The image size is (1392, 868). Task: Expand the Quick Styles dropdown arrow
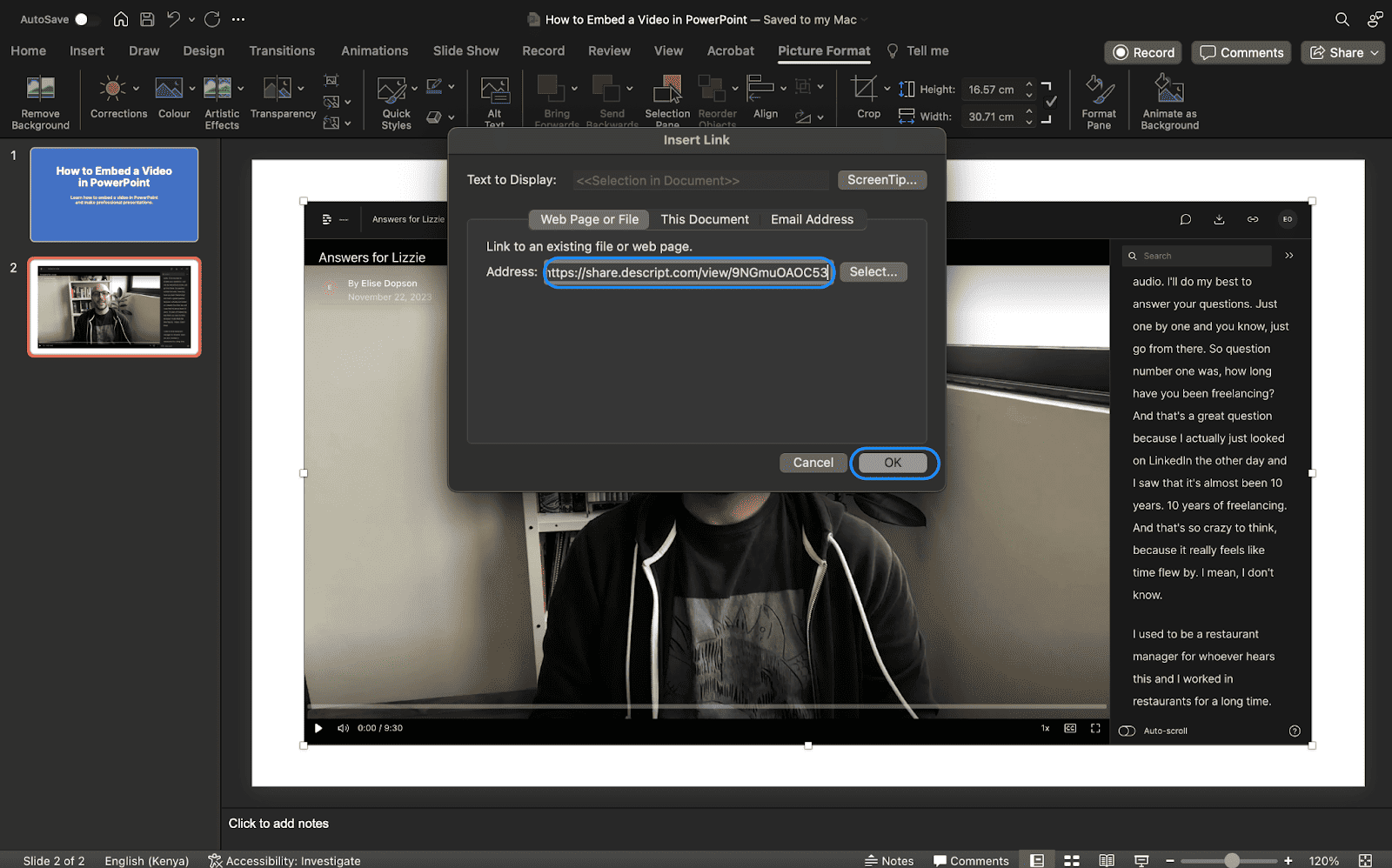click(x=414, y=88)
